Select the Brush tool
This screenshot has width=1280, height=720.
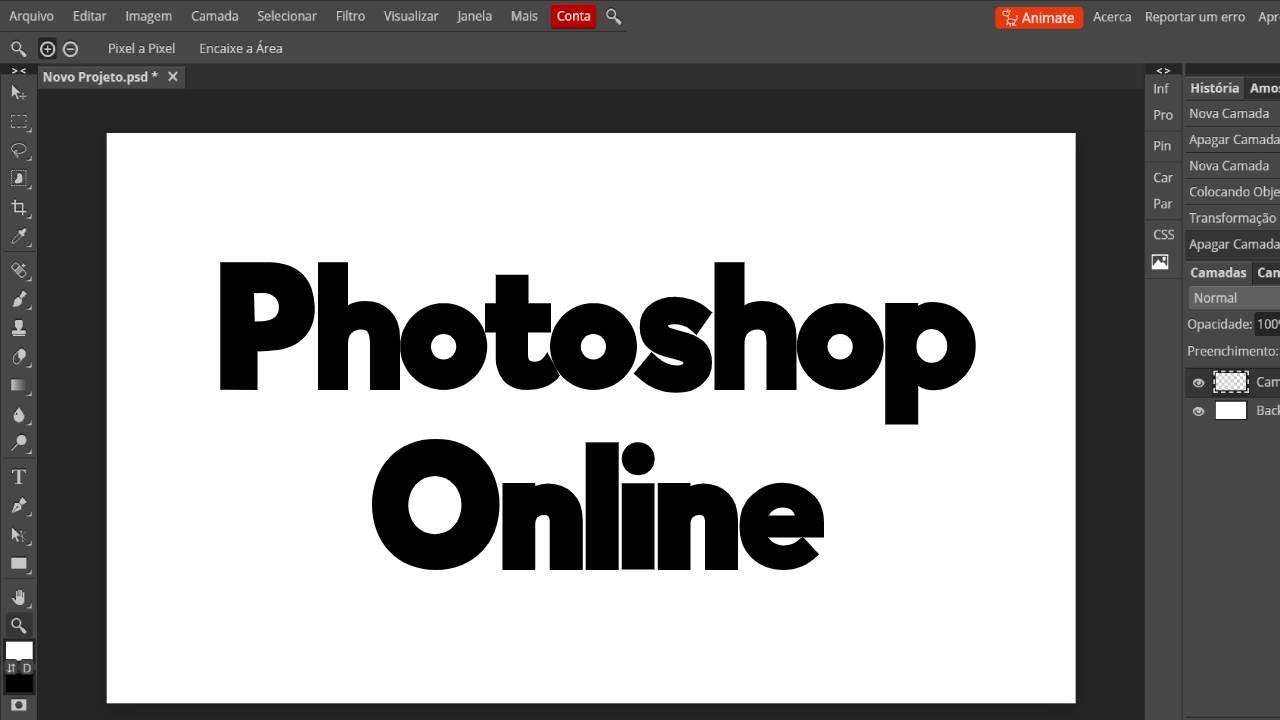click(18, 299)
